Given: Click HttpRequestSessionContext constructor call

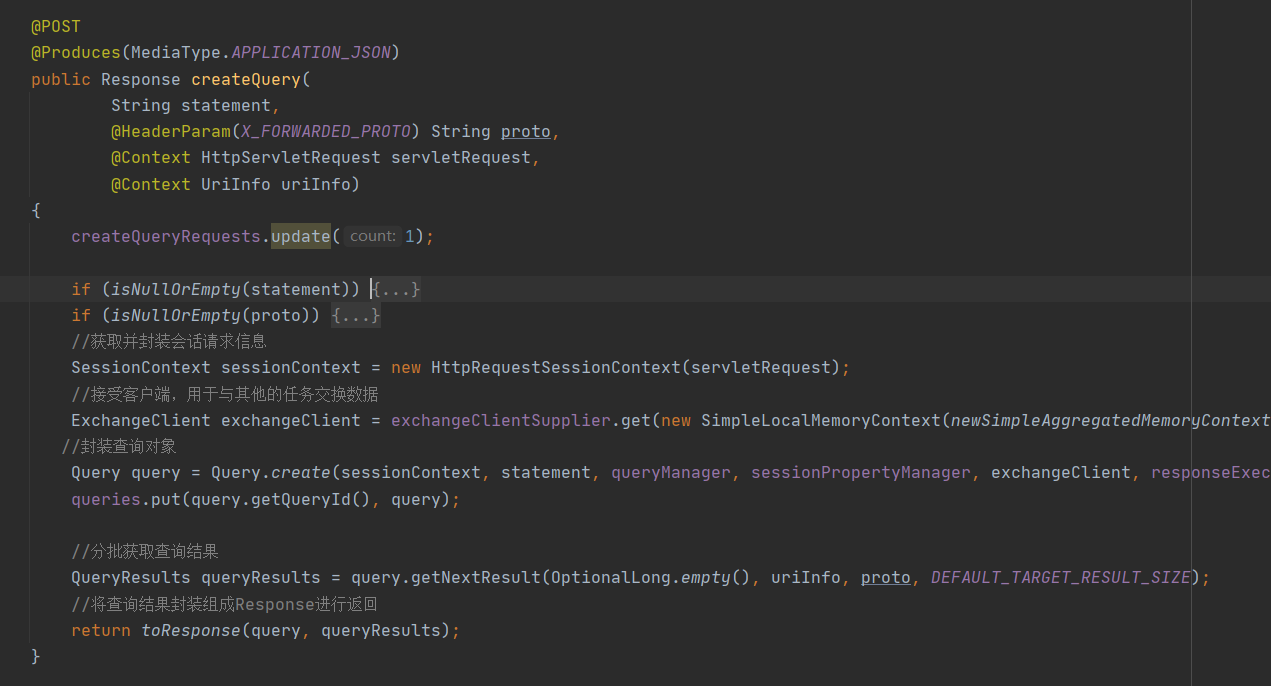Looking at the screenshot, I should (556, 368).
